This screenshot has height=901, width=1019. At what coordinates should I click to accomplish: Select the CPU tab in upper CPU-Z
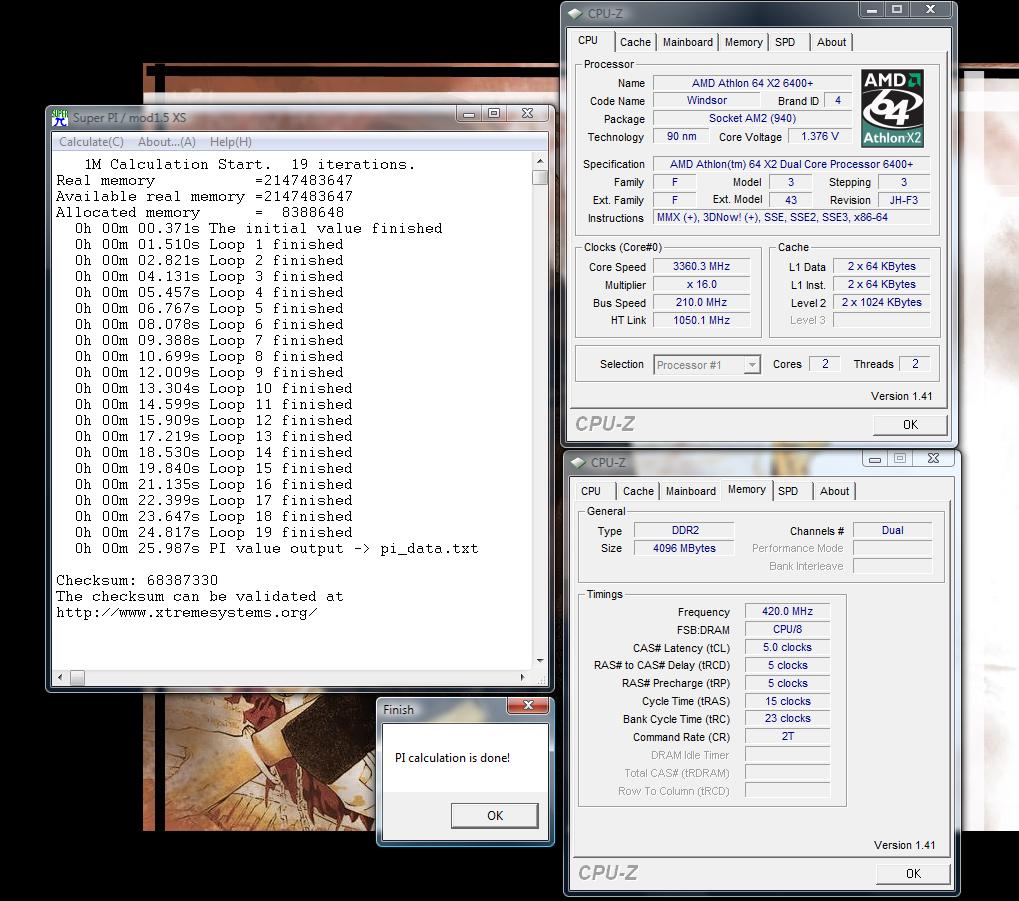588,40
